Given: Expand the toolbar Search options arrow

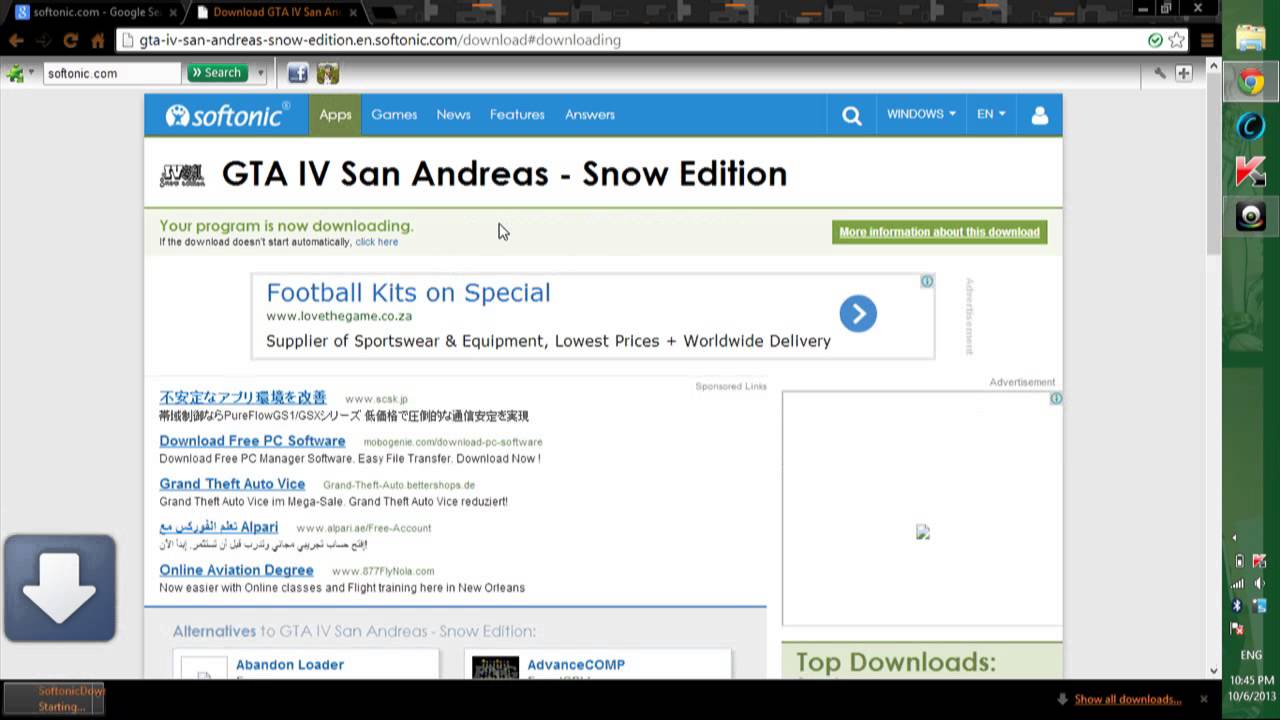Looking at the screenshot, I should [x=261, y=73].
